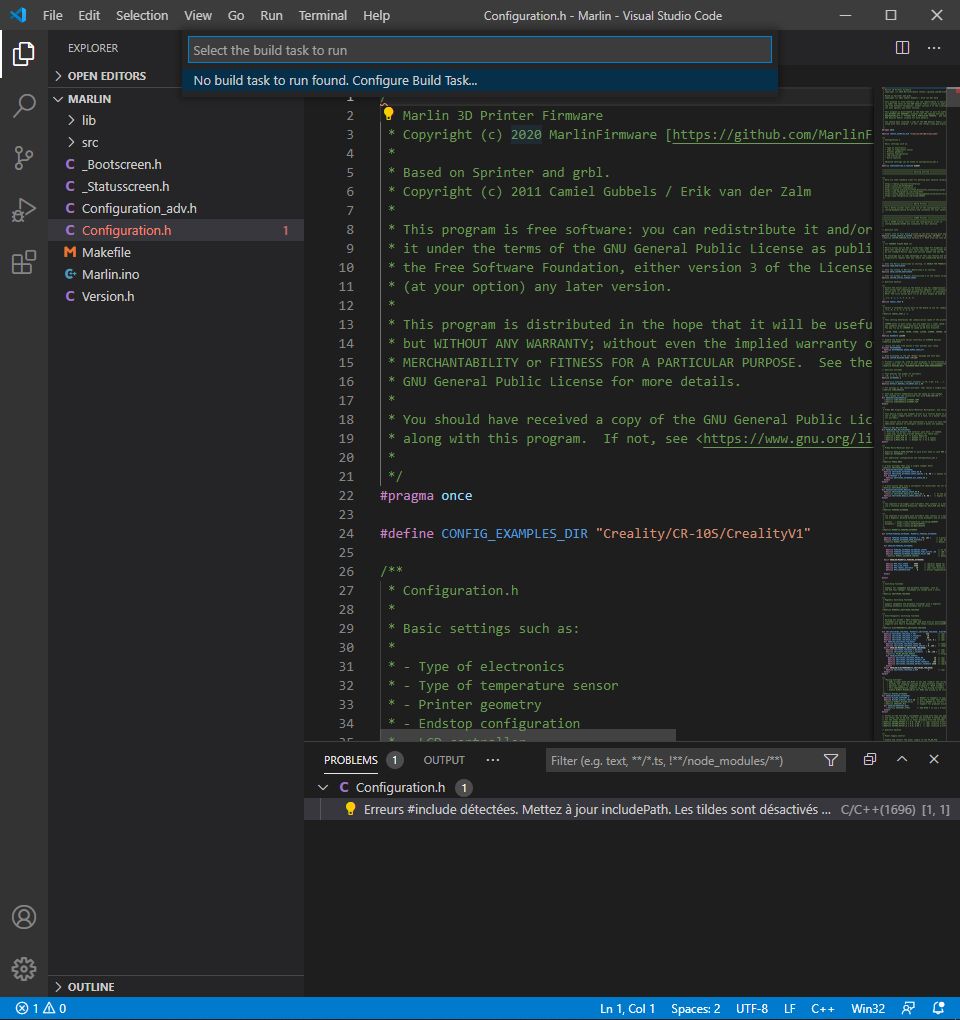Screen dimensions: 960x1020
Task: Expand the OPEN EDITORS section
Action: point(59,75)
